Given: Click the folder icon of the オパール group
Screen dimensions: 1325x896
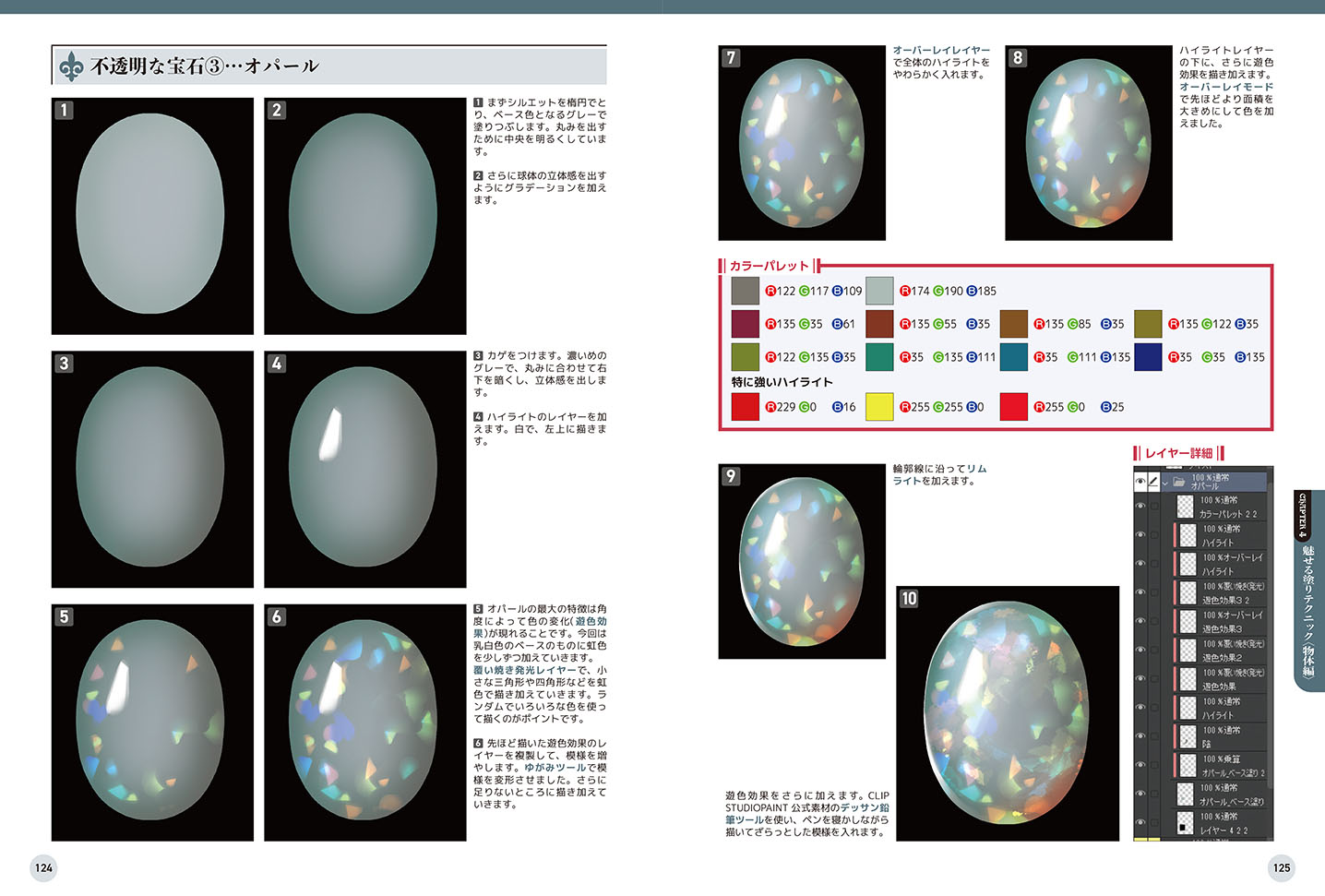Looking at the screenshot, I should pyautogui.click(x=1178, y=482).
